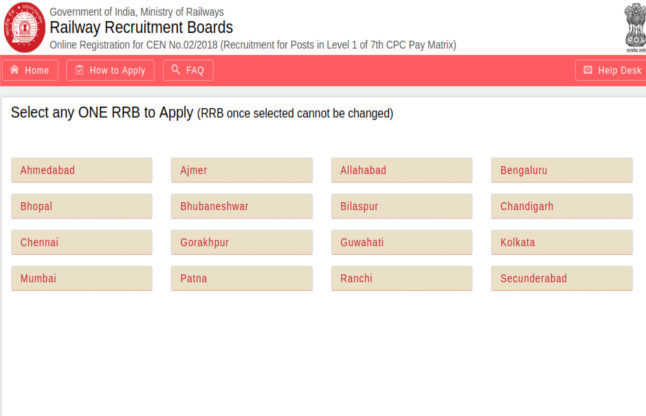Image resolution: width=646 pixels, height=416 pixels.
Task: Apply through Chennai RRB
Action: point(81,242)
